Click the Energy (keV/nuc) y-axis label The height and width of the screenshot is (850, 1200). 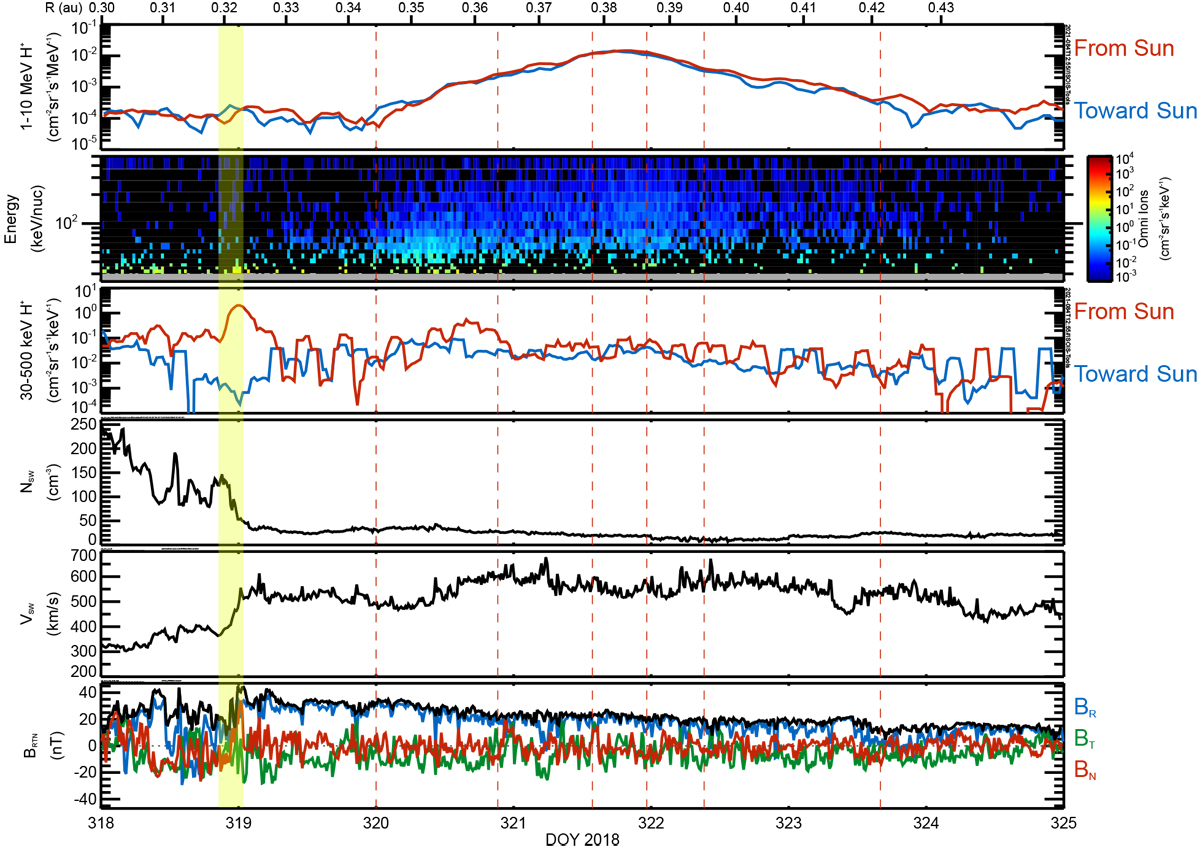(x=32, y=214)
